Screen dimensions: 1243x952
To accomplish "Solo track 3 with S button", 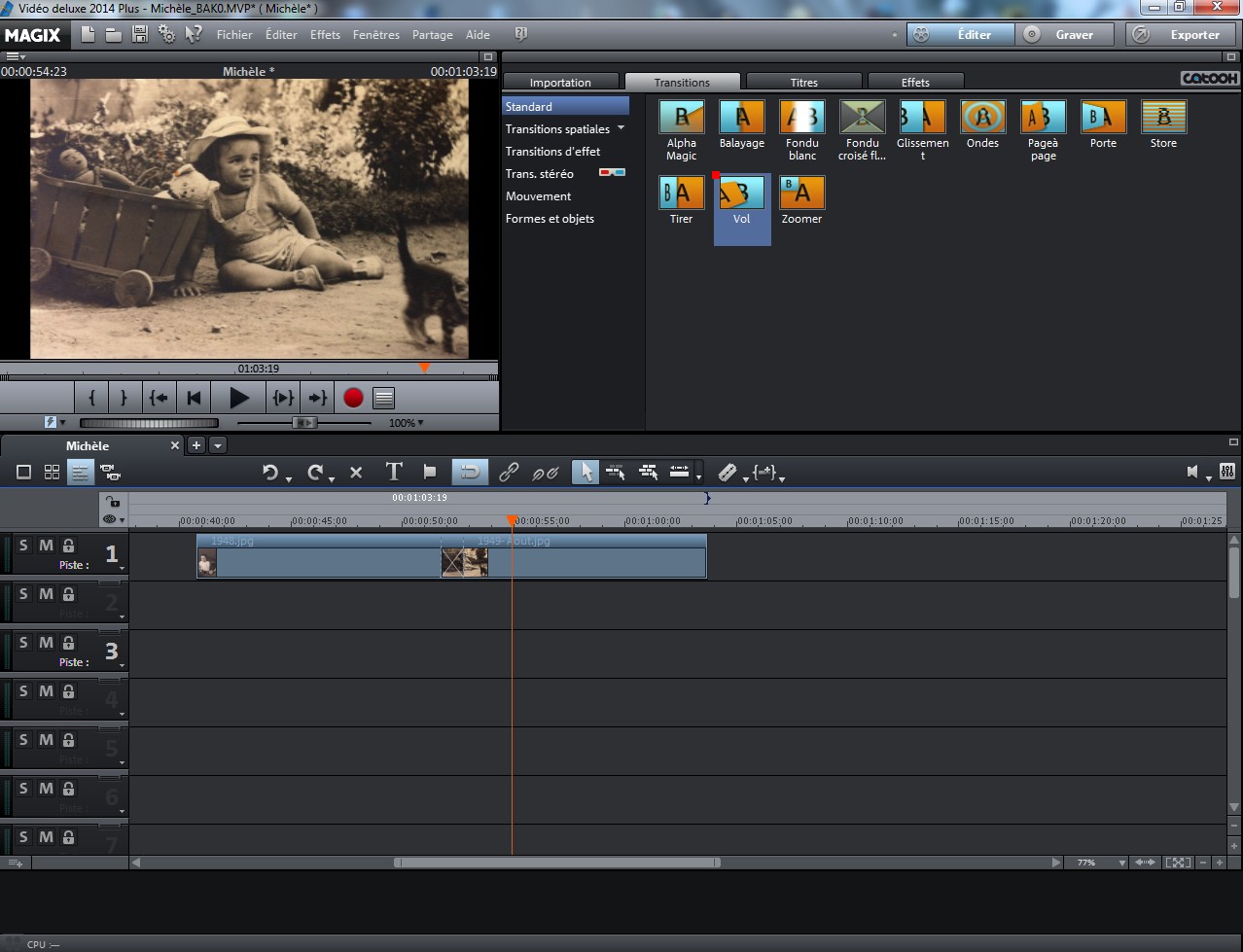I will coord(24,643).
